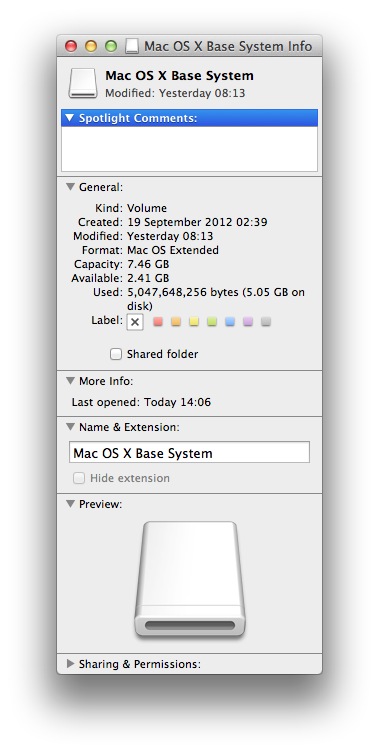Viewport: 379px width, 753px height.
Task: Click the window title Mac OS X Base System Info
Action: (228, 47)
